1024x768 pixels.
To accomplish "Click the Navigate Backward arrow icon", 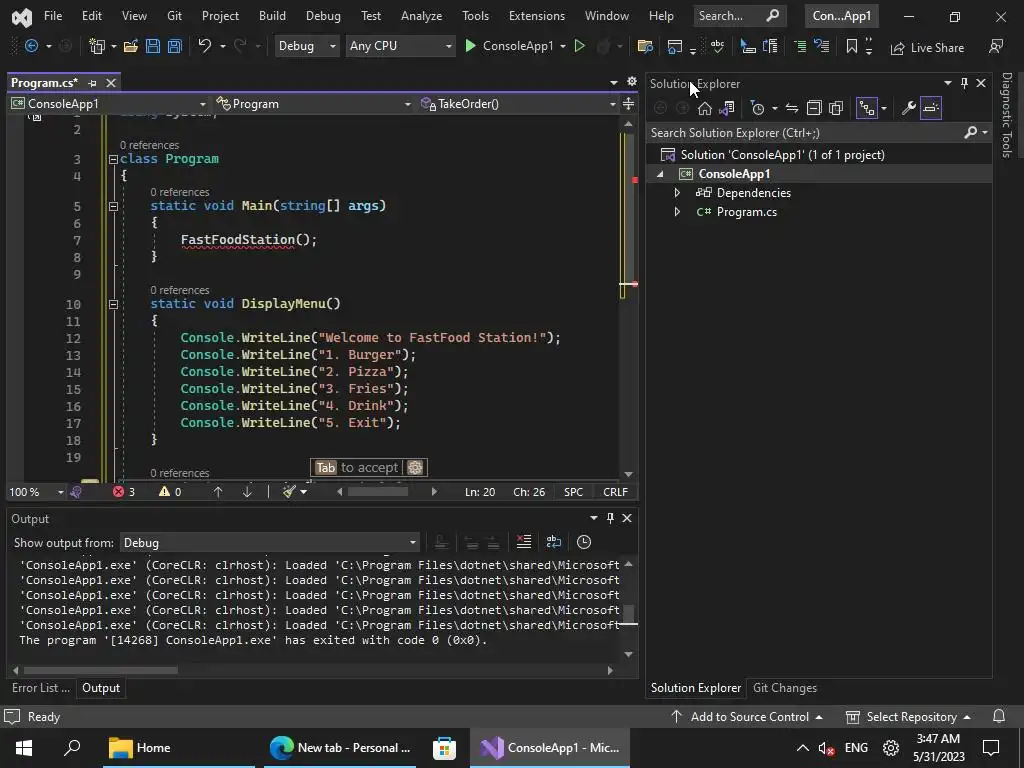I will pyautogui.click(x=31, y=46).
